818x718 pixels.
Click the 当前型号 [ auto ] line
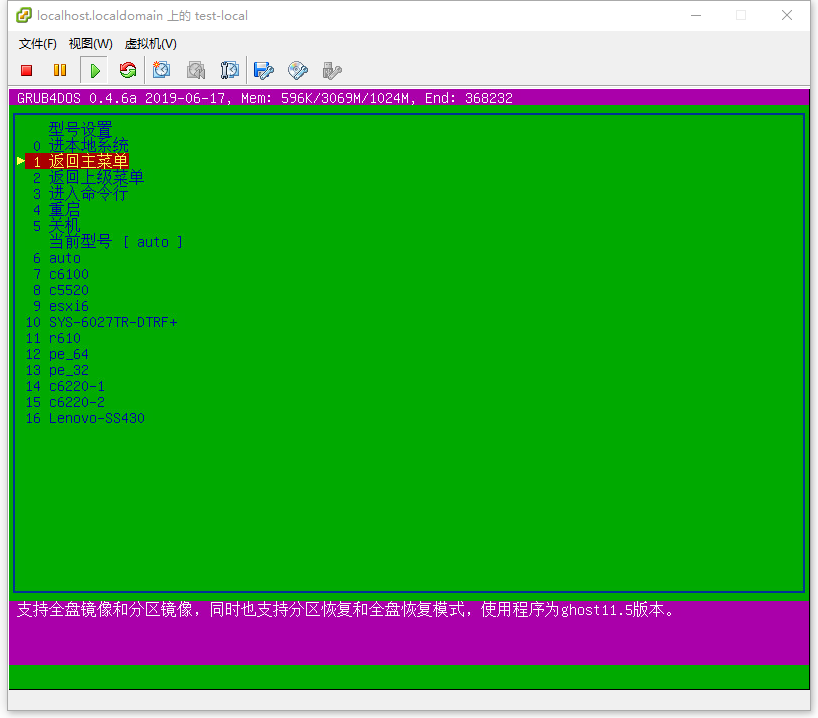[115, 242]
